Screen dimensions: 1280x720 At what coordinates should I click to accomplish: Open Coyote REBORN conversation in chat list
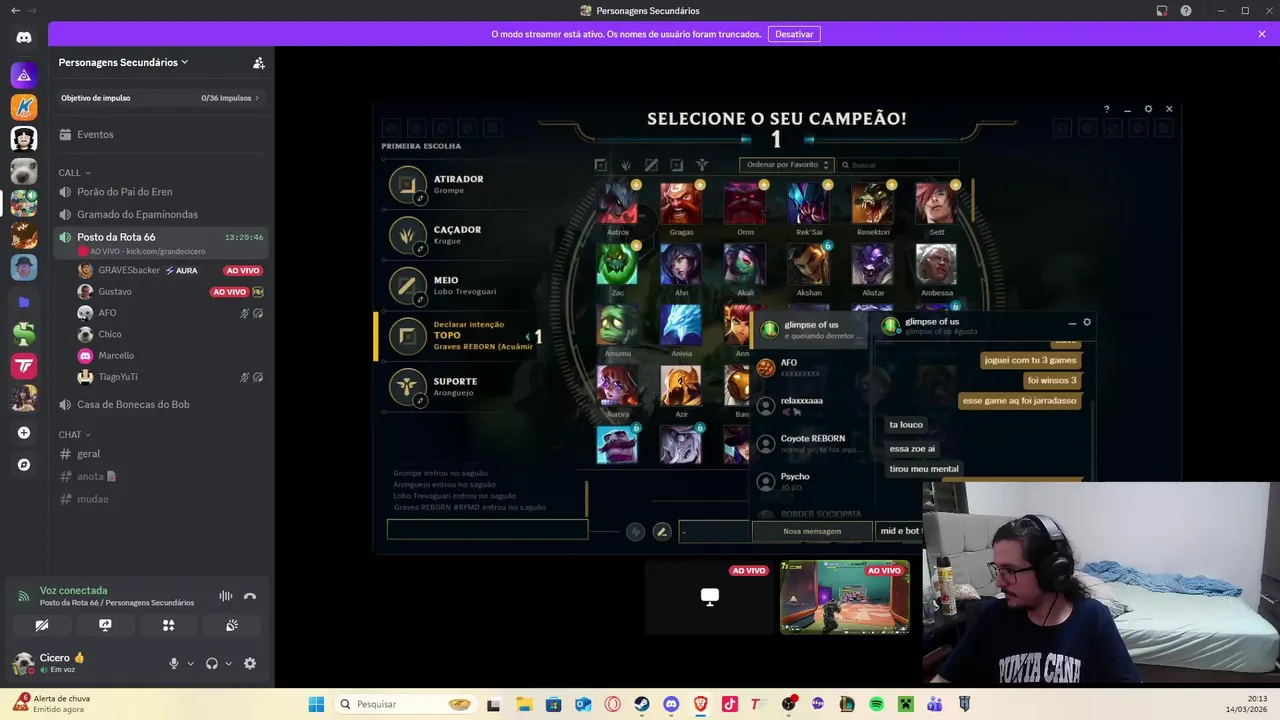(x=811, y=443)
